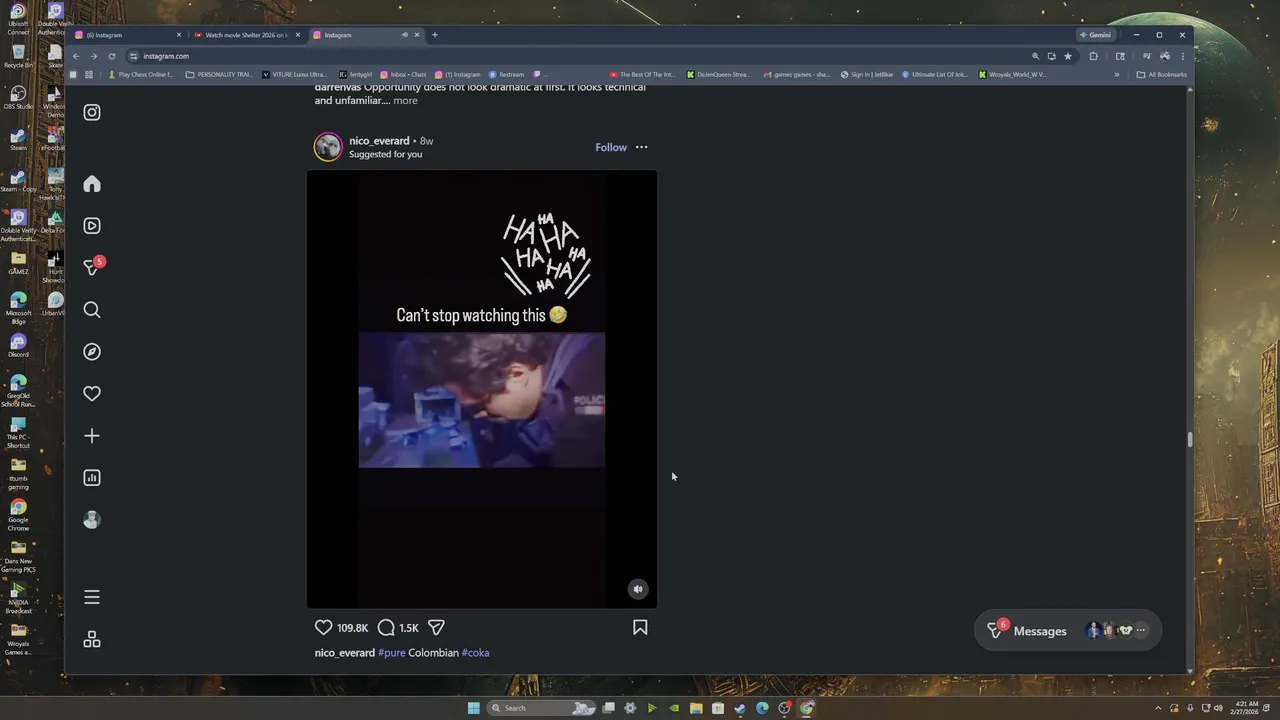Open Instagram search magnifier in sidebar
This screenshot has width=1280, height=720.
tap(92, 310)
